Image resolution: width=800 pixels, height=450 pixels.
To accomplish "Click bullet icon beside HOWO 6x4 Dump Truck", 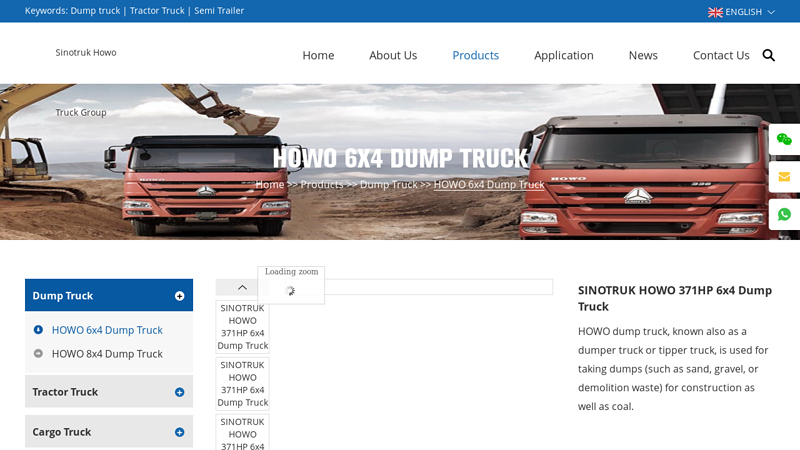I will click(38, 330).
